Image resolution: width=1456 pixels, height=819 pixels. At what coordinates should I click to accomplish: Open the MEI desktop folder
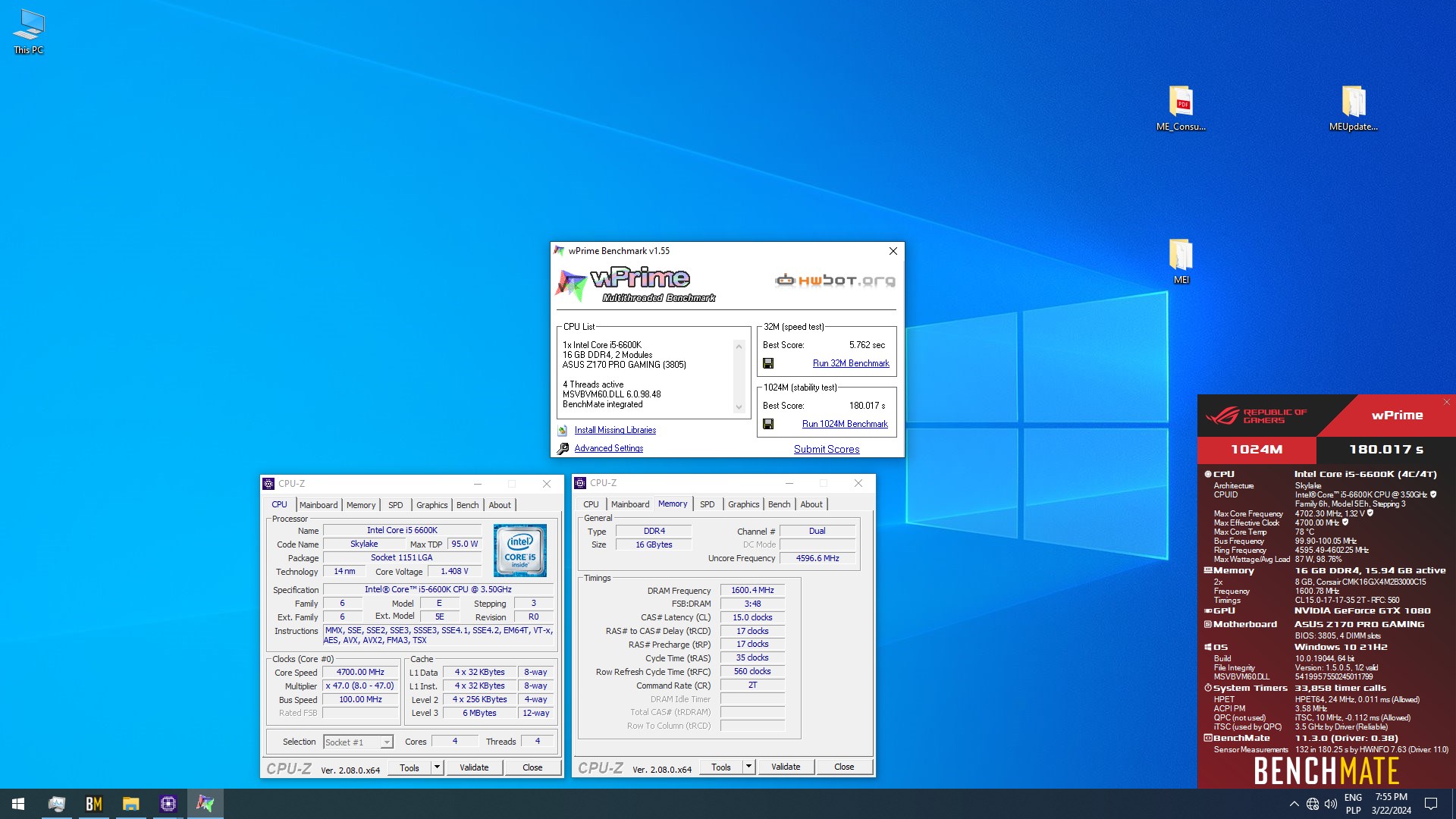tap(1181, 262)
